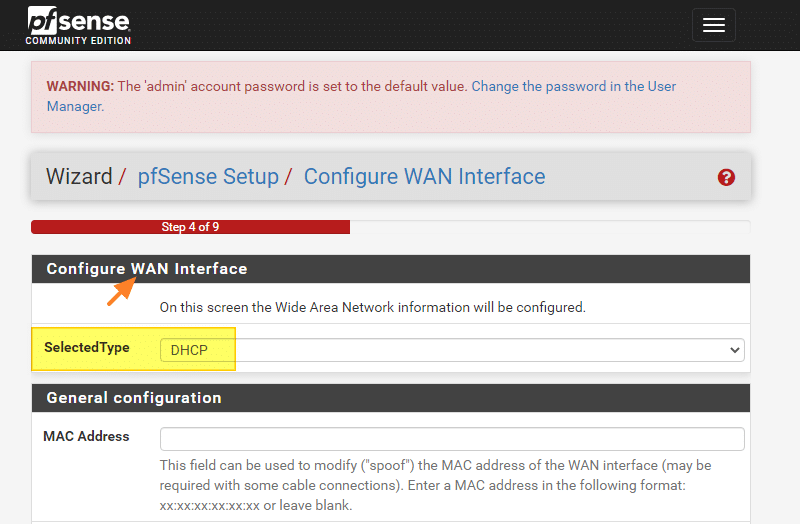Click the Wizard breadcrumb text

(79, 177)
